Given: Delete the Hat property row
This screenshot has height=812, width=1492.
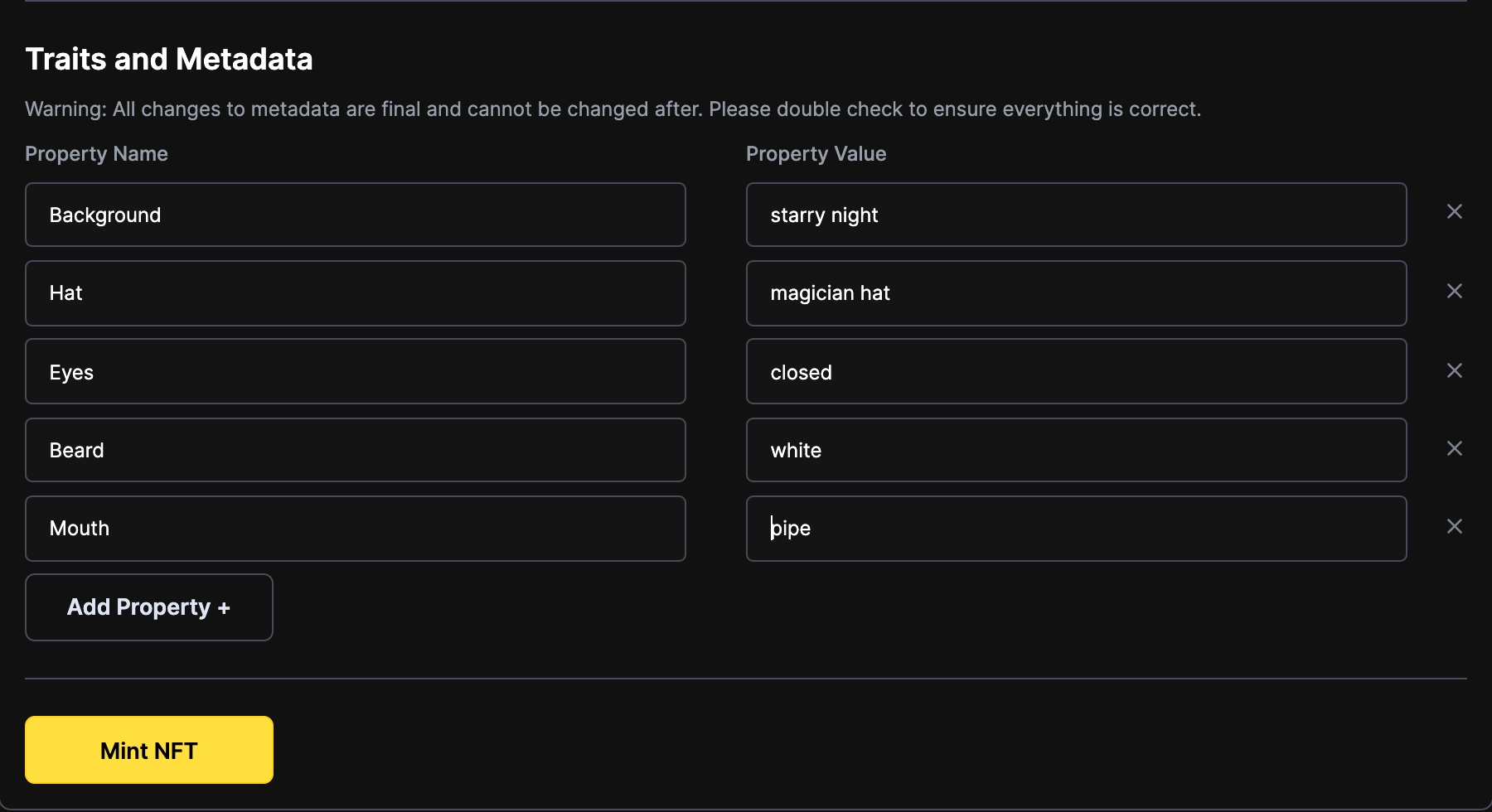Looking at the screenshot, I should [x=1454, y=291].
